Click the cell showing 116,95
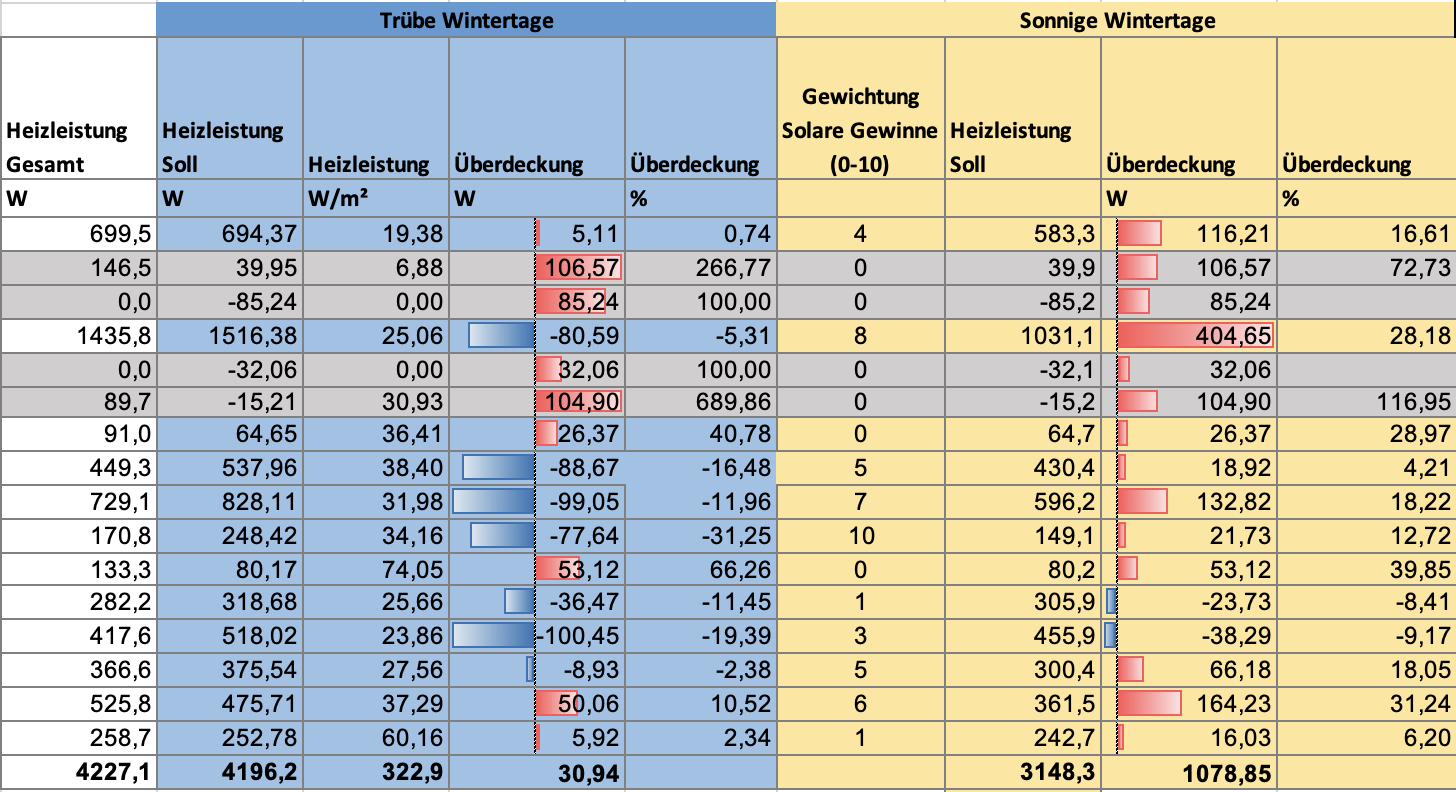The image size is (1456, 792). [x=1367, y=404]
